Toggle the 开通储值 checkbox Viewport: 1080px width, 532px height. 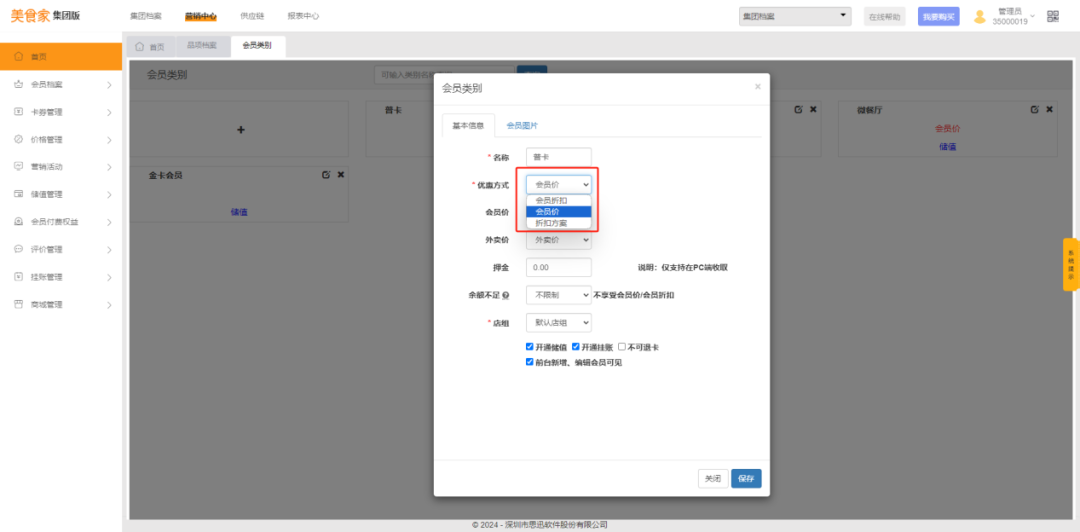[530, 347]
